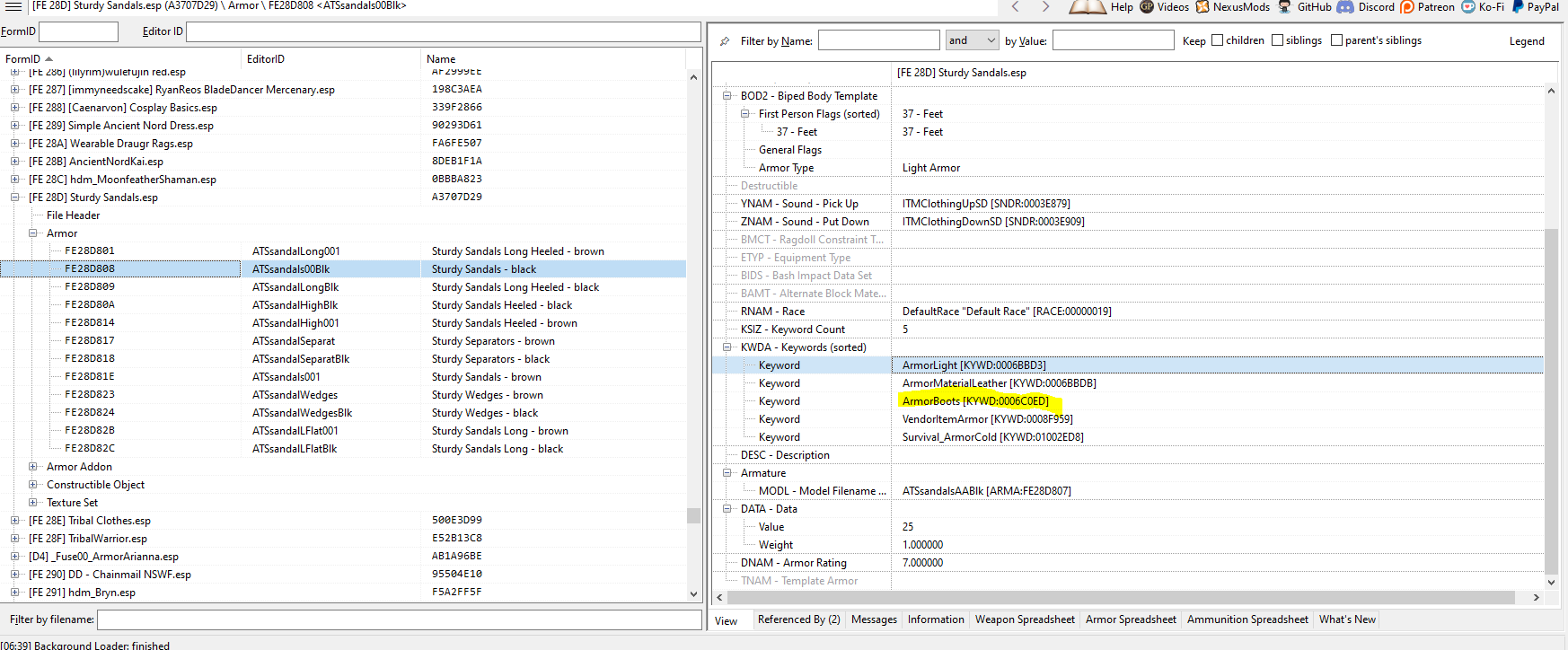Focus the FormID search field

tap(79, 31)
